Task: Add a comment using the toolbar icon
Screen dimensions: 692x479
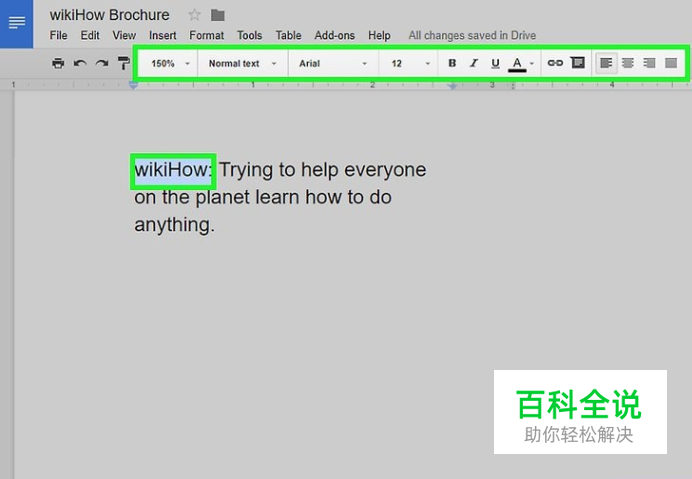Action: [577, 63]
